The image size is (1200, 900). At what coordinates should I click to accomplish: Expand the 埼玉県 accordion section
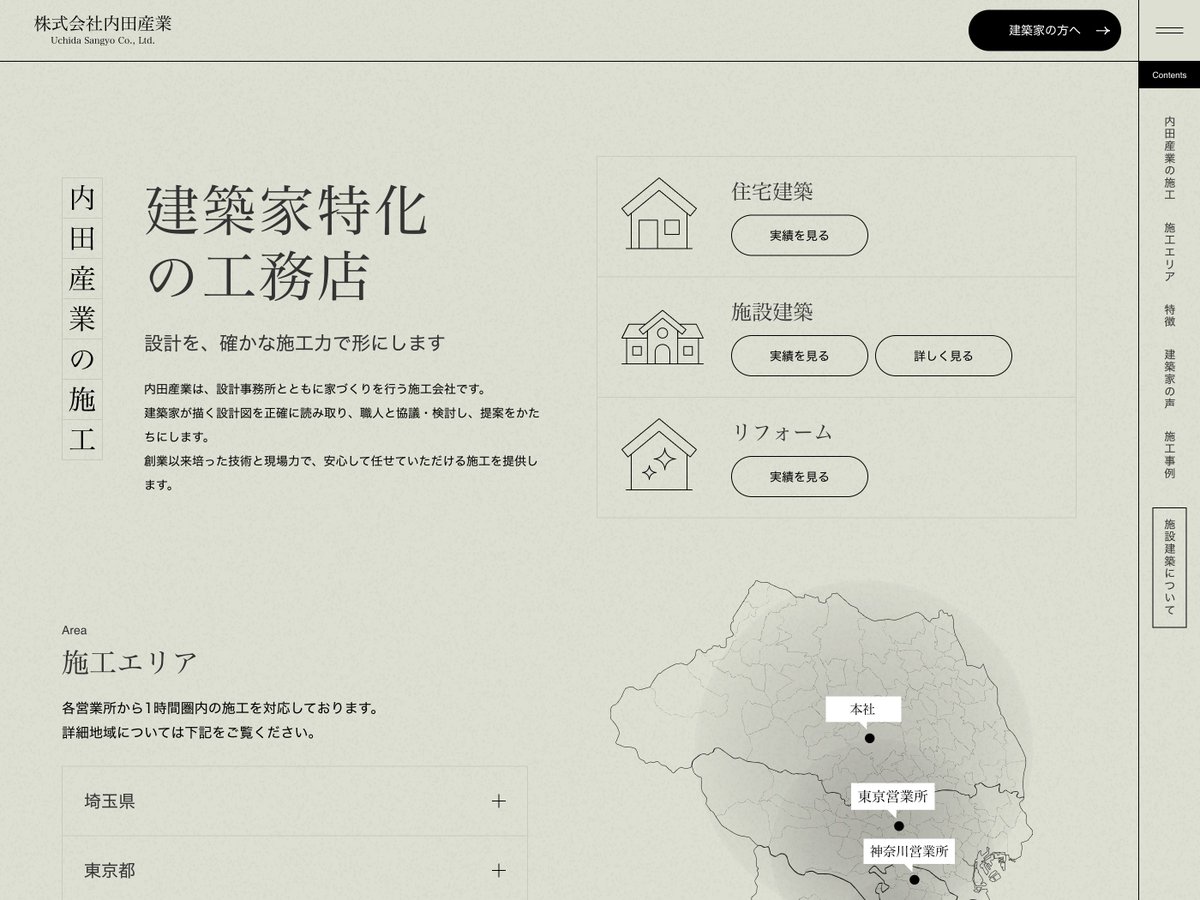point(293,801)
